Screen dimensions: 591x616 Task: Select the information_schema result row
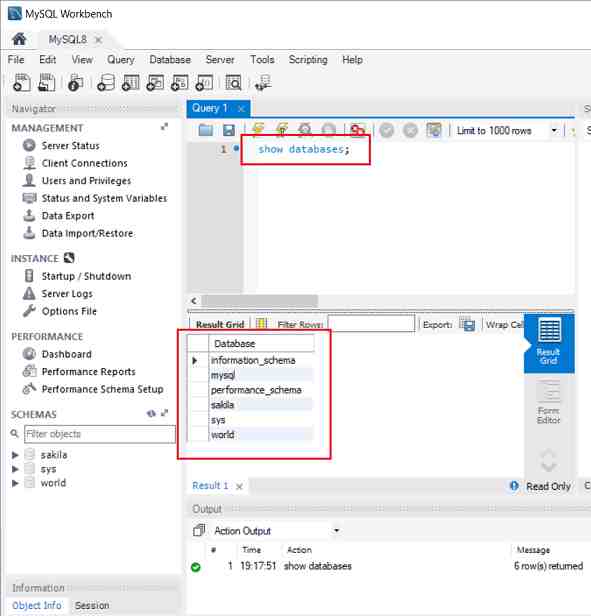(x=253, y=360)
